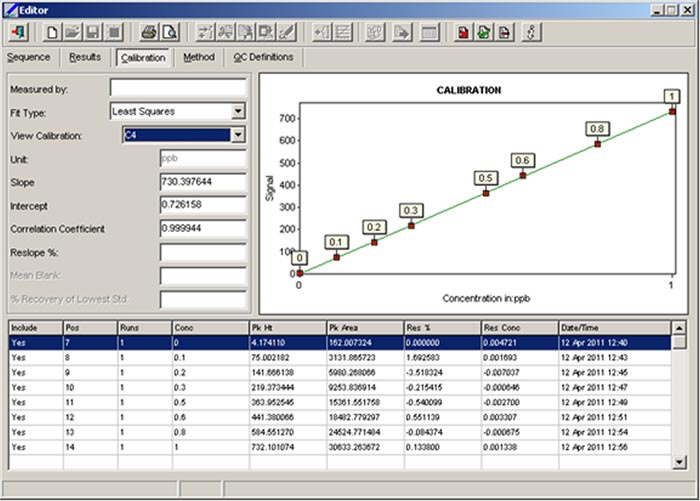The height and width of the screenshot is (501, 700).
Task: Open the View Calibration dropdown arrow
Action: 237,135
